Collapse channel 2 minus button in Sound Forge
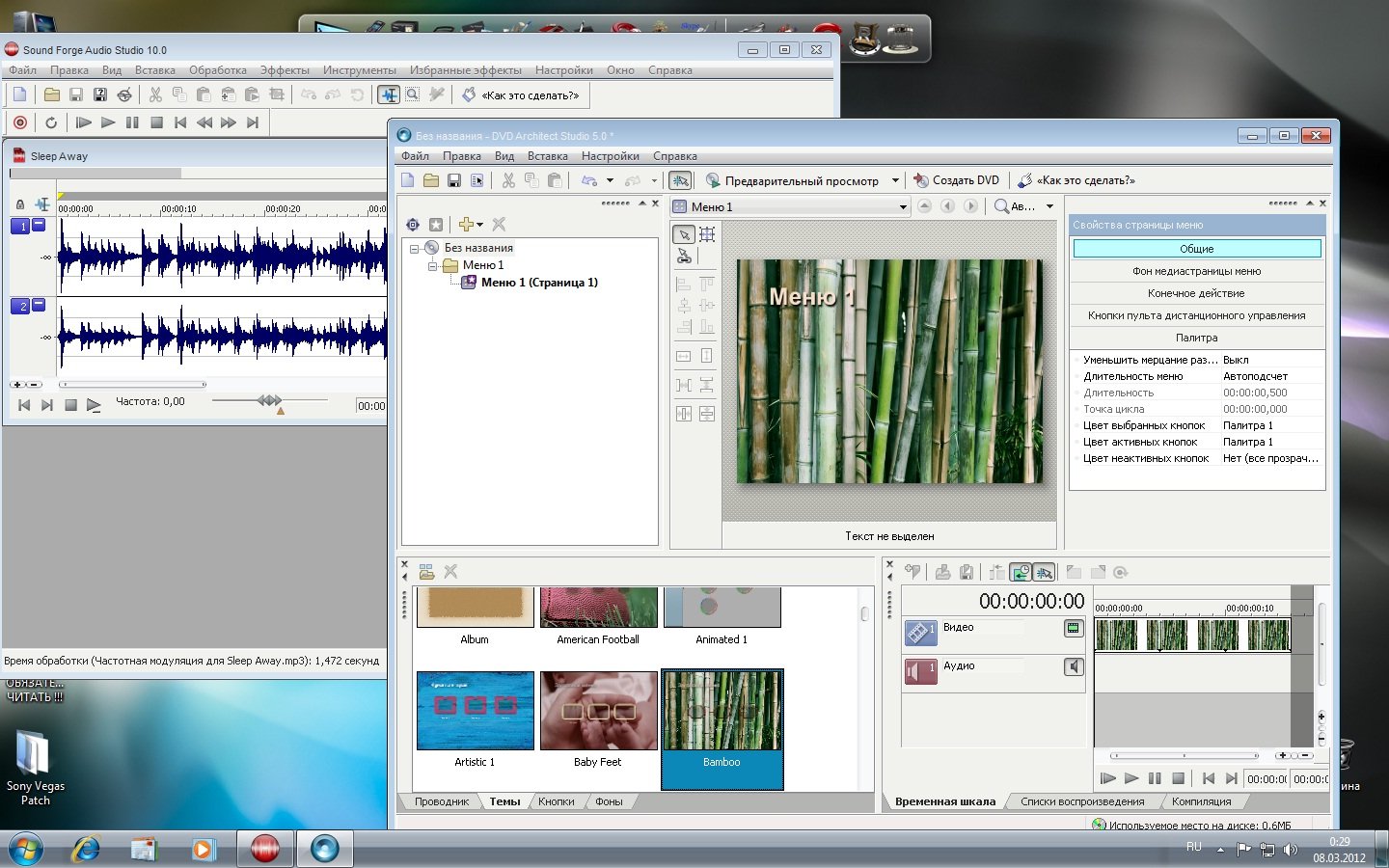1389x868 pixels. click(39, 305)
